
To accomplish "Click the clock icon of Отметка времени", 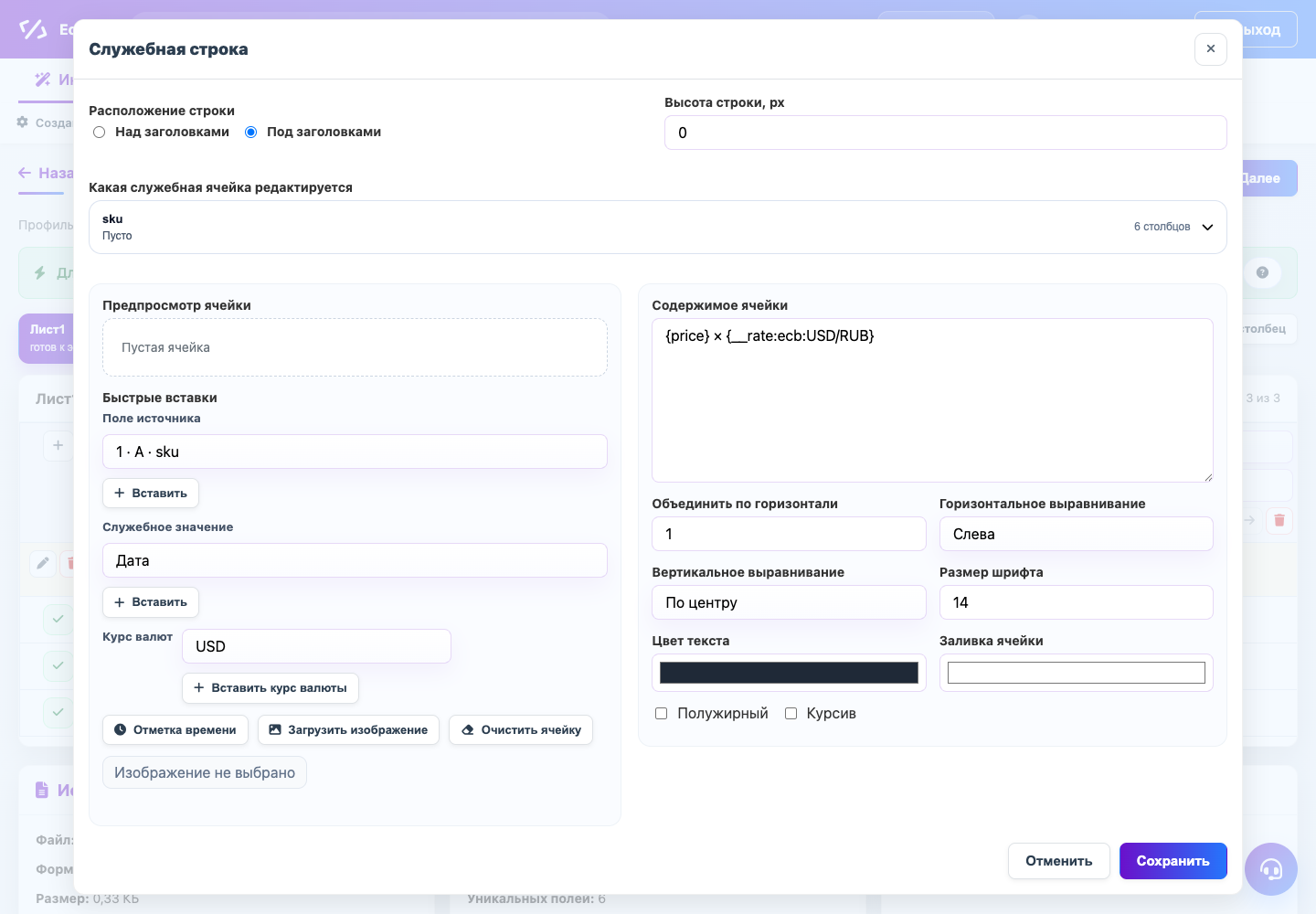I will pyautogui.click(x=120, y=729).
